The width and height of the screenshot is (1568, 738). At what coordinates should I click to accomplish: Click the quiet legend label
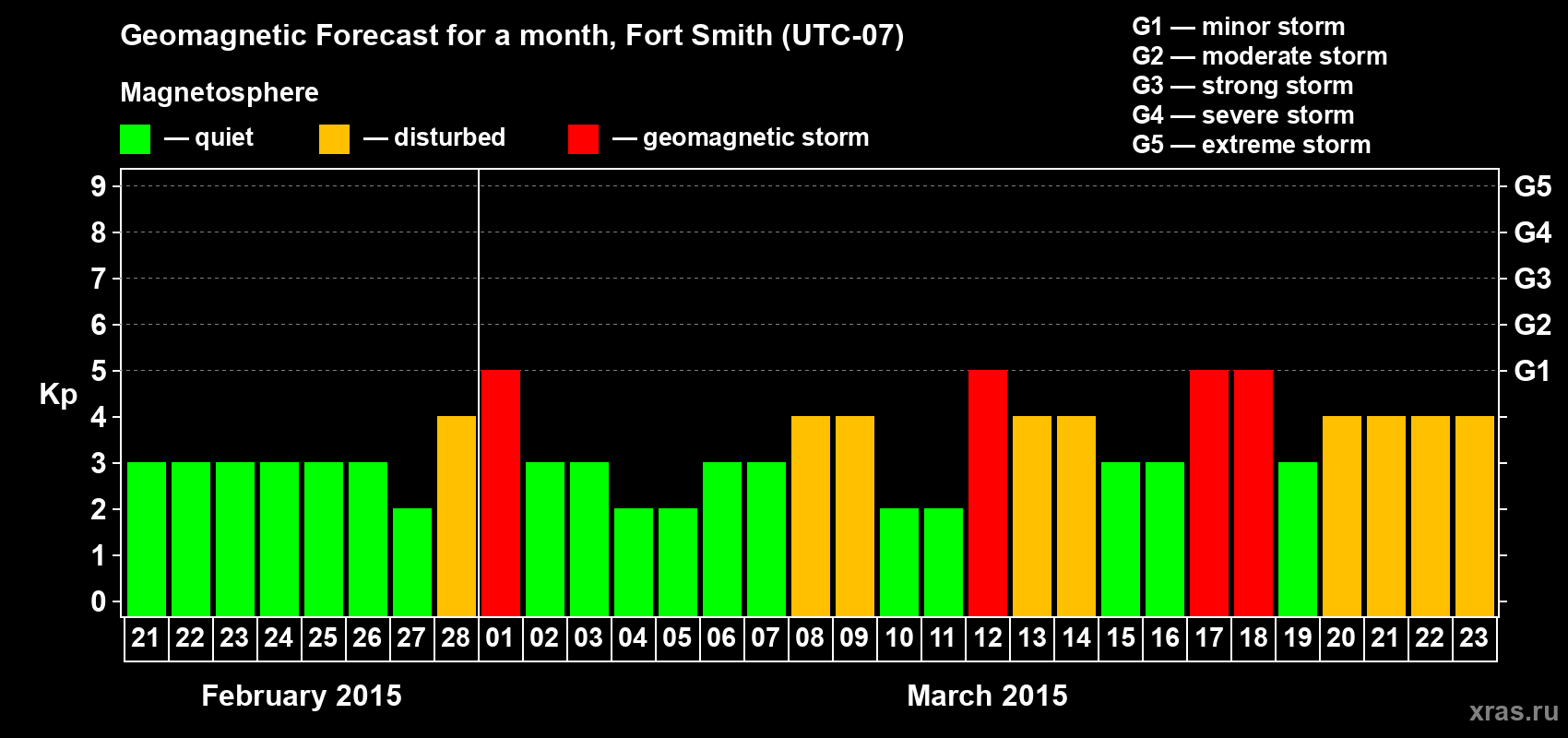224,137
